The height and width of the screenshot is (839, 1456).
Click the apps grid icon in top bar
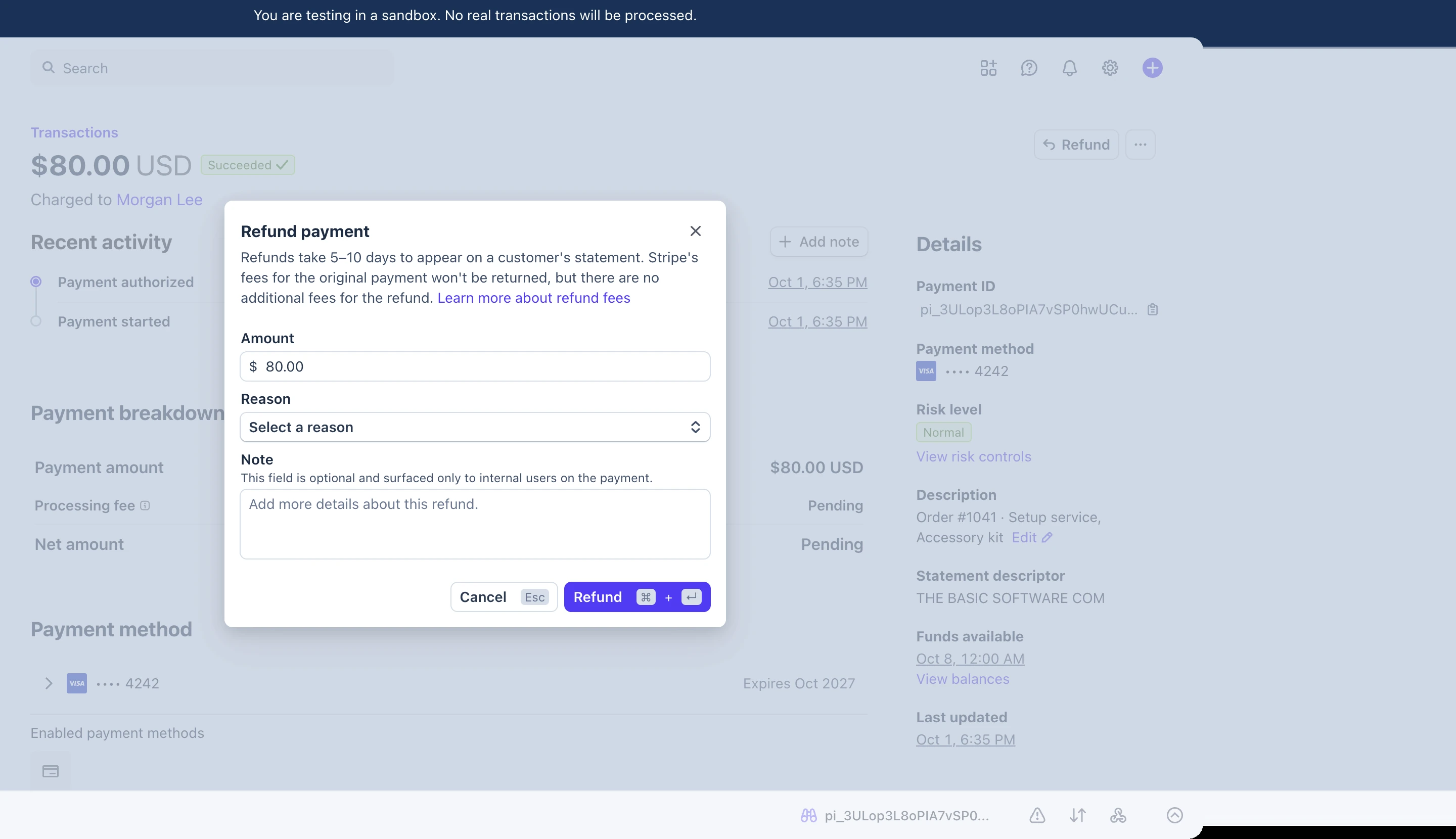[988, 68]
